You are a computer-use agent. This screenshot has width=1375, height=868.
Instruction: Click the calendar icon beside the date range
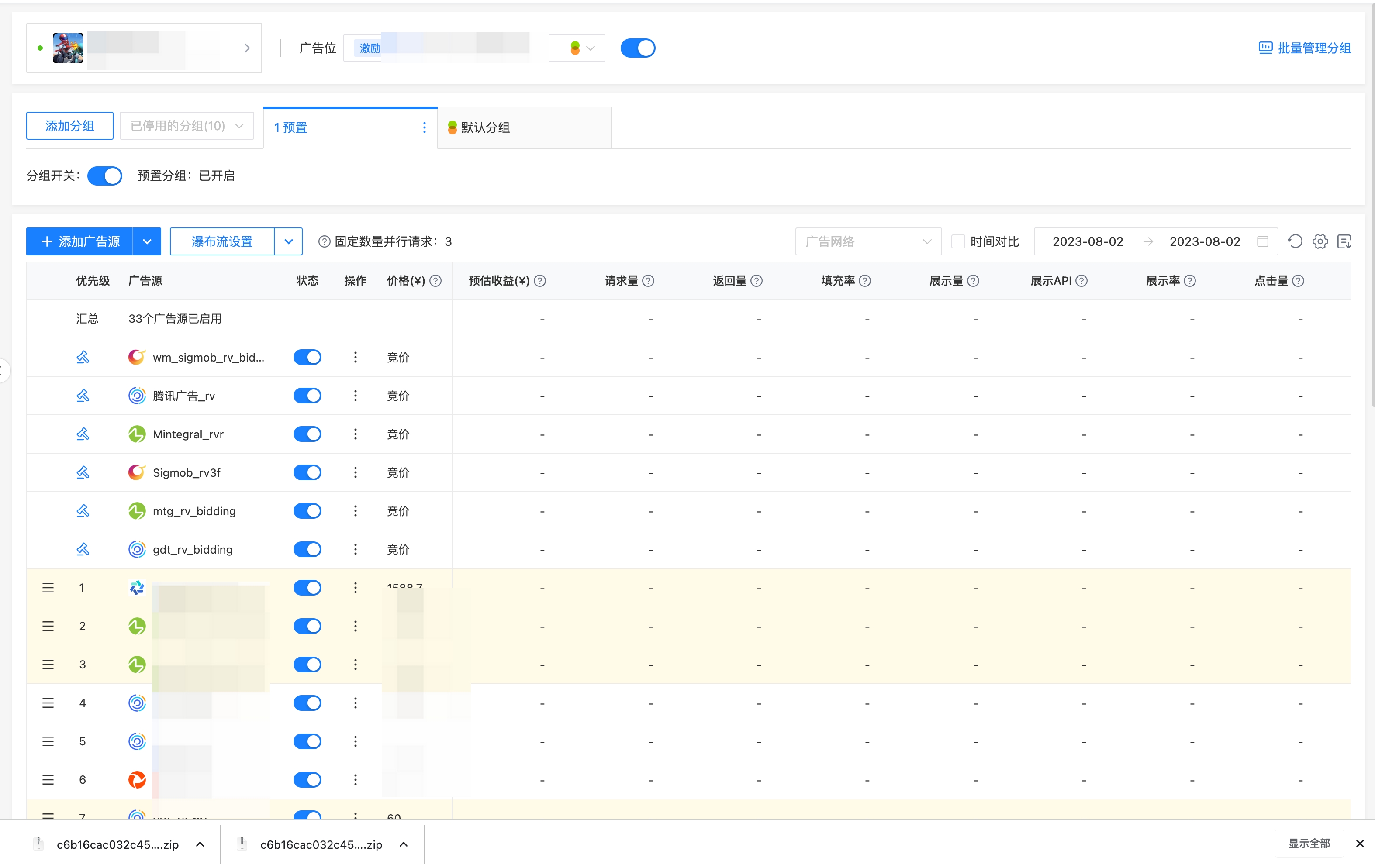1263,241
